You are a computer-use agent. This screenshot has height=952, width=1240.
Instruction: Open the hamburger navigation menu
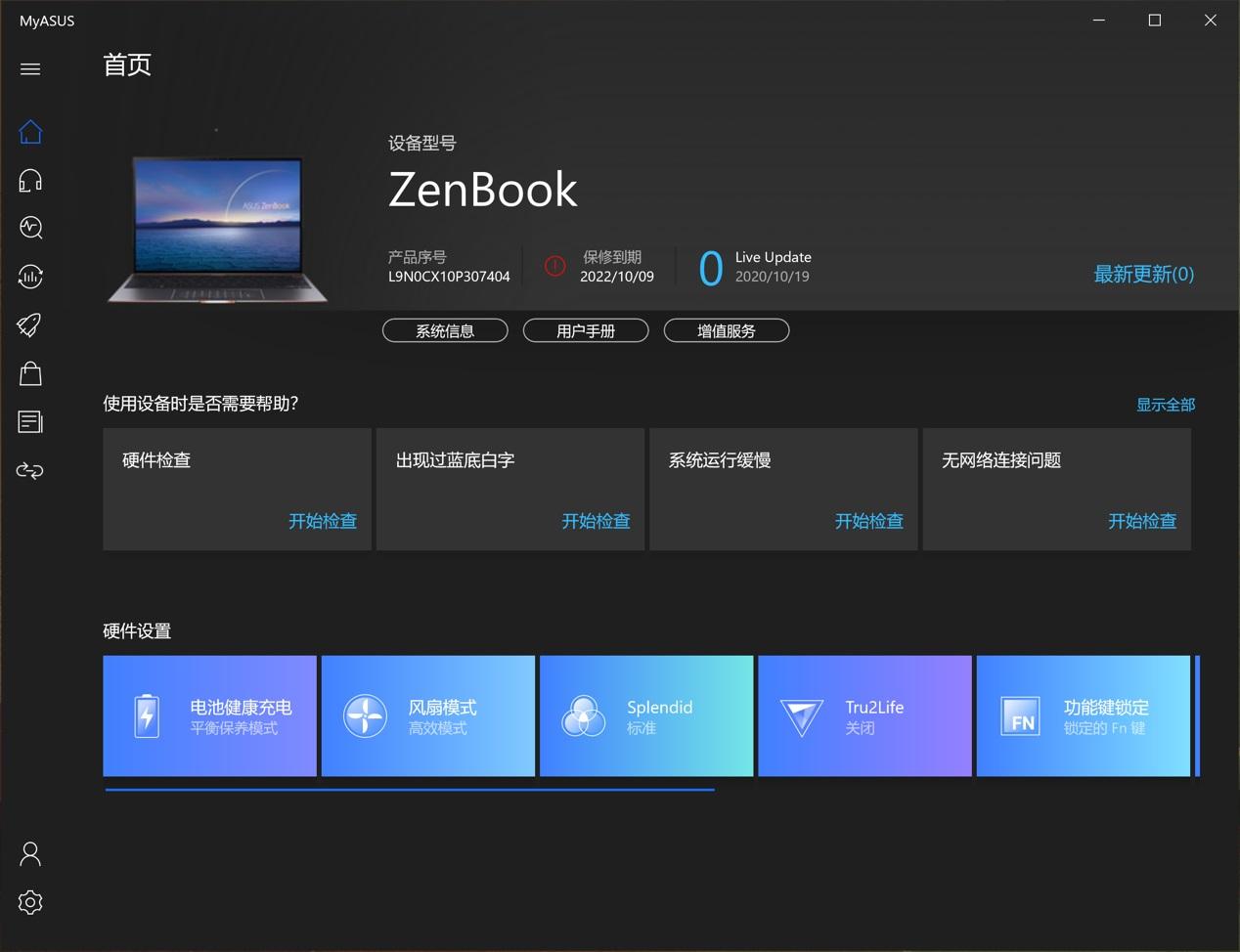tap(30, 68)
